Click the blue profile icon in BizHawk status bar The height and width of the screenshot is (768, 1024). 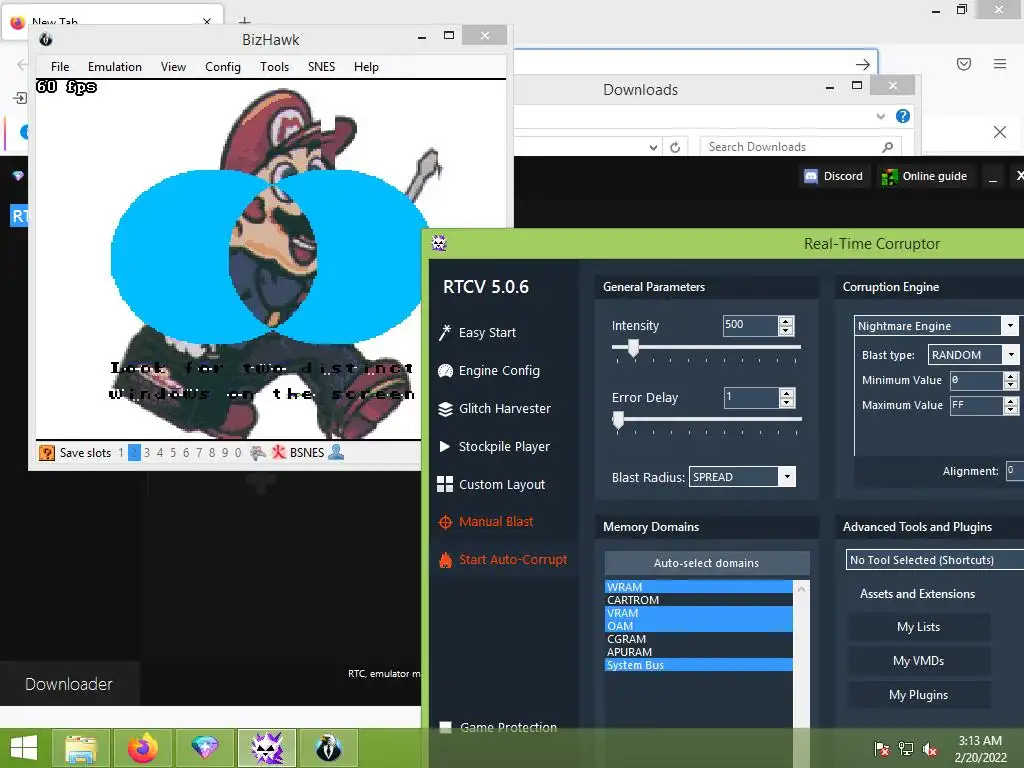tap(336, 453)
